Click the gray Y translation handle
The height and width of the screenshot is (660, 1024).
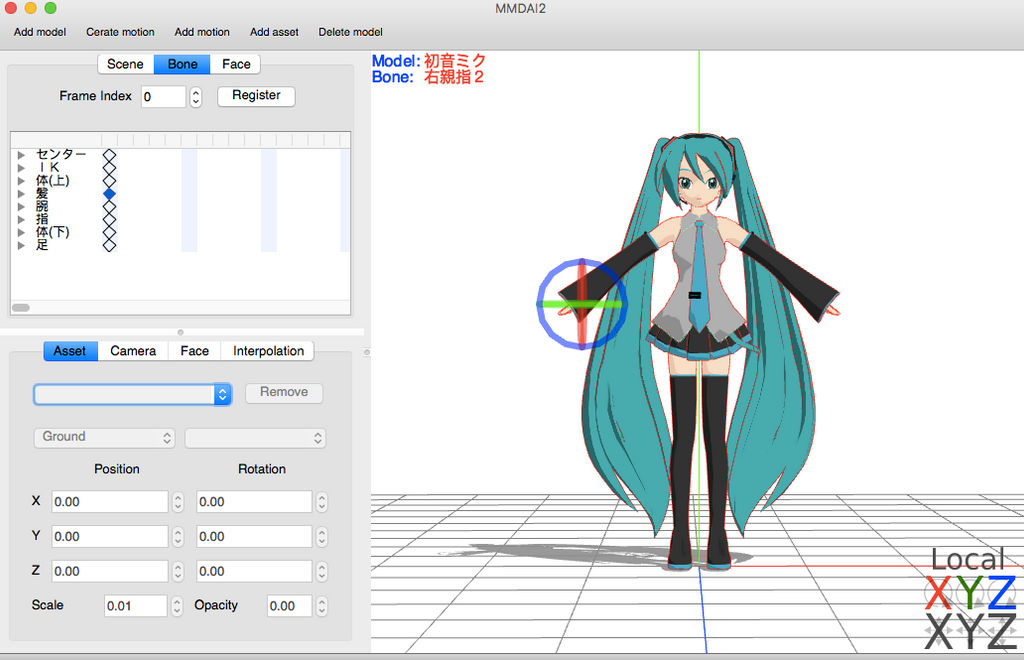coord(970,631)
